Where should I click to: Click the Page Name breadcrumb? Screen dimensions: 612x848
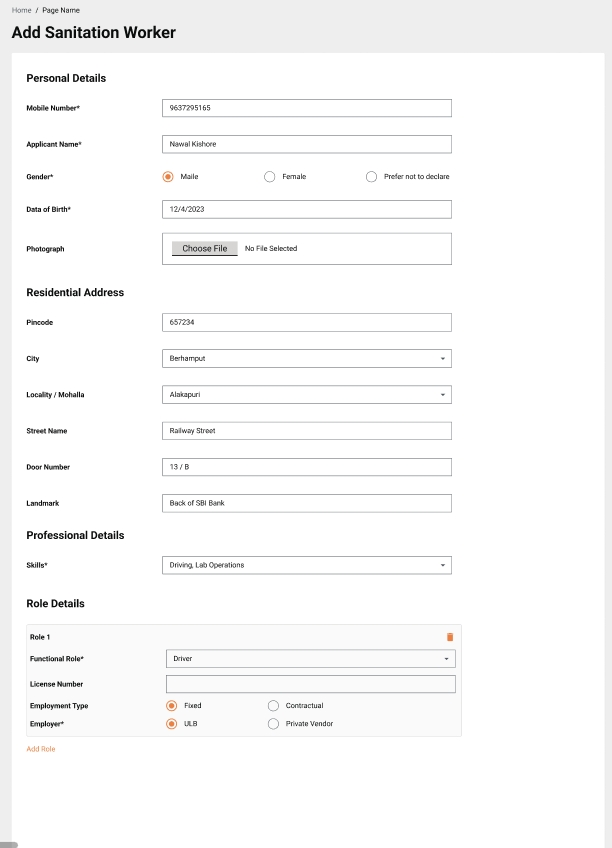[x=60, y=10]
